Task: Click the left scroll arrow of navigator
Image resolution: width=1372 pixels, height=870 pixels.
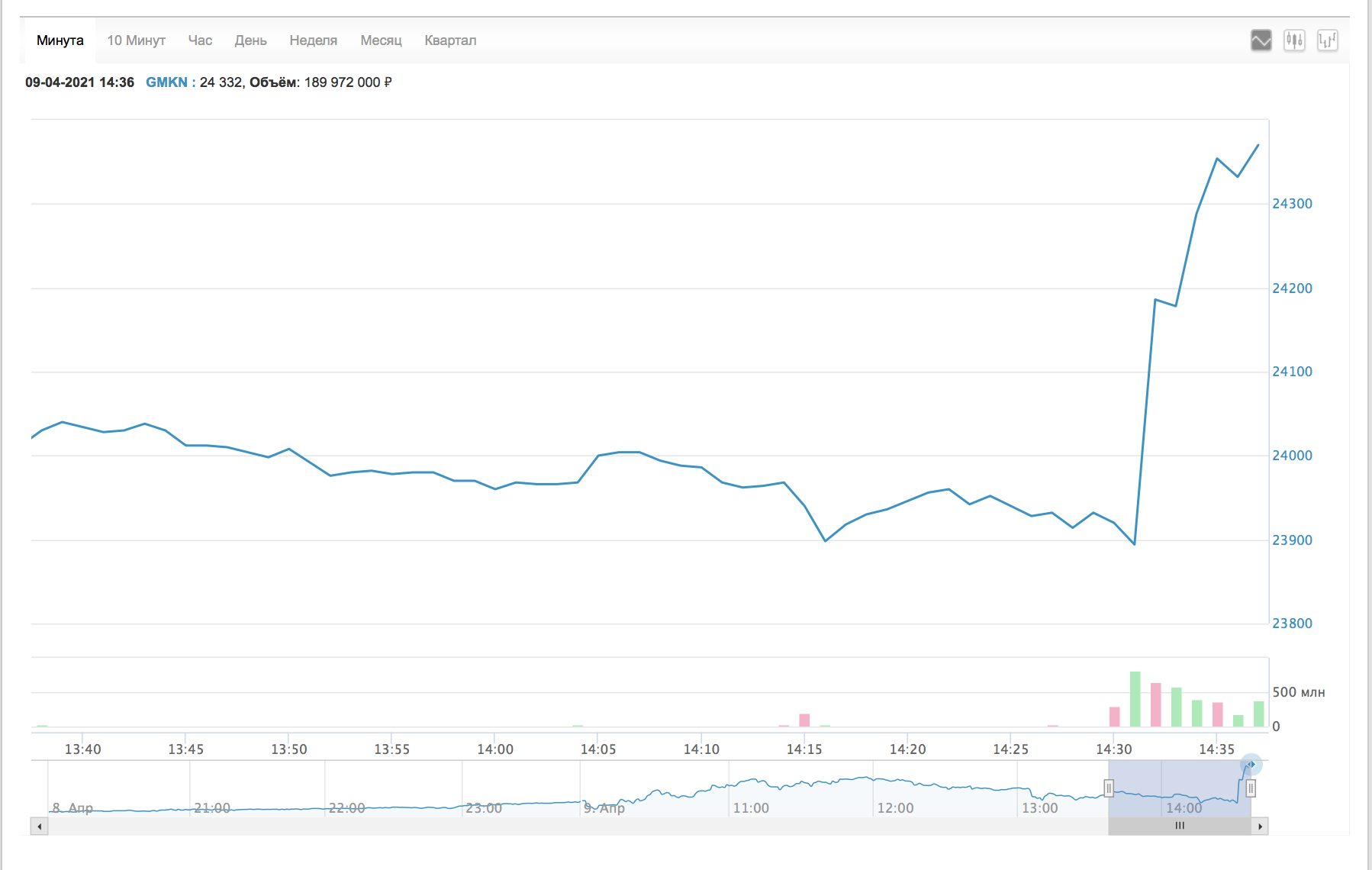Action: [39, 826]
